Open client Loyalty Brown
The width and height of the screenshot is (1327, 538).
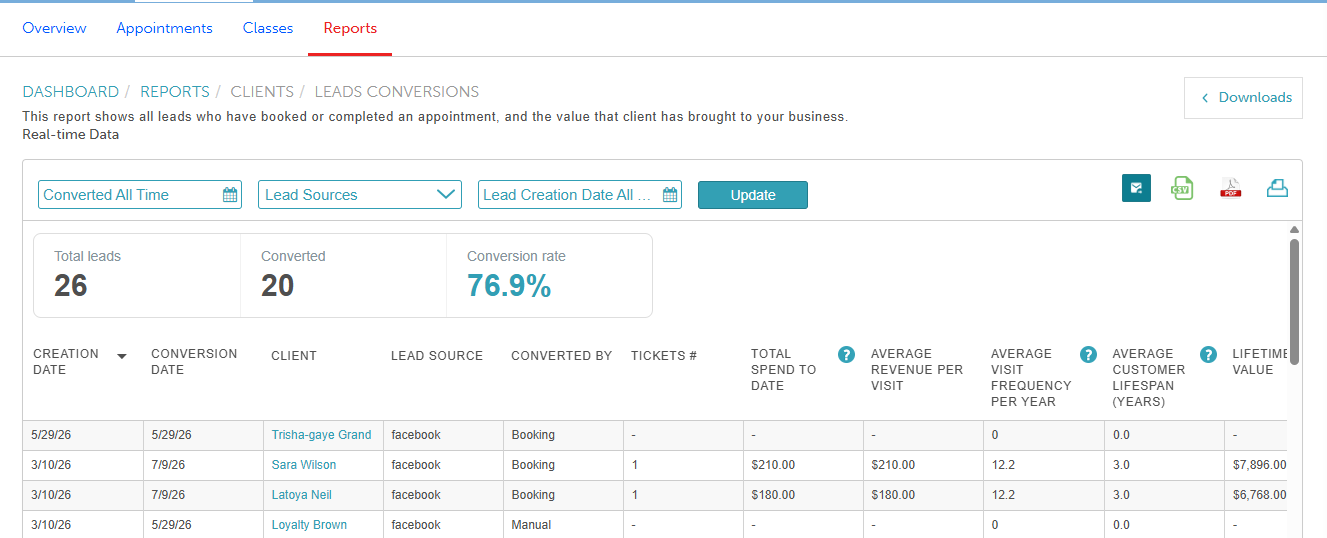pyautogui.click(x=309, y=525)
